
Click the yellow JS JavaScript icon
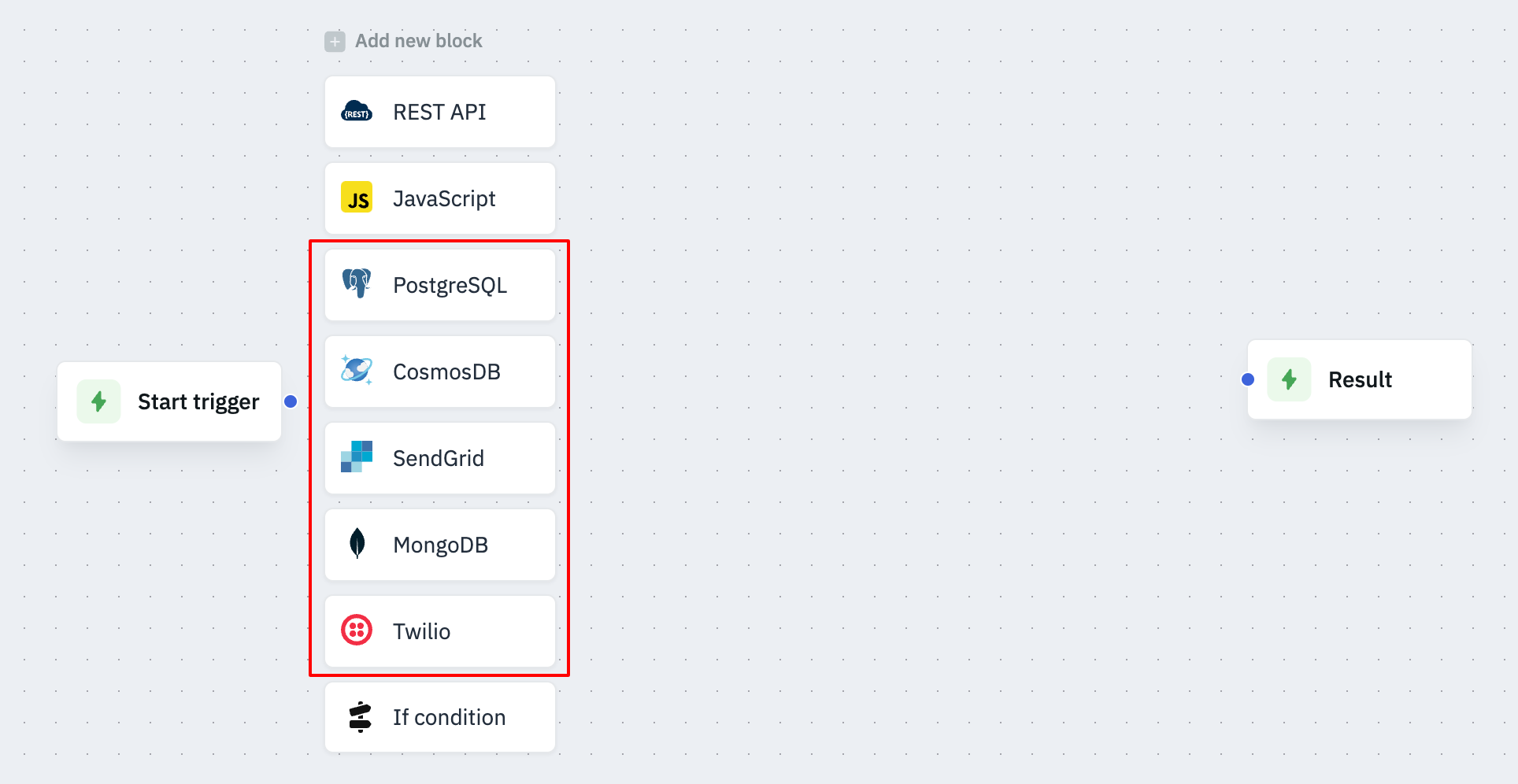357,198
